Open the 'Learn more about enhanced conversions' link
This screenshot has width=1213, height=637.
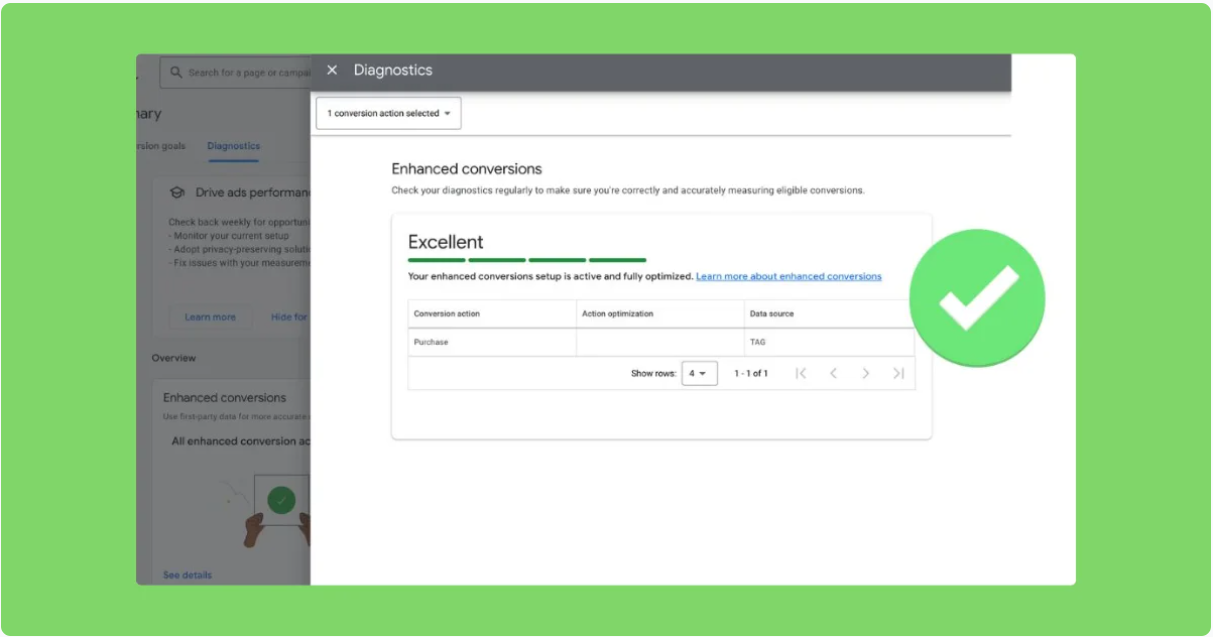coord(789,276)
